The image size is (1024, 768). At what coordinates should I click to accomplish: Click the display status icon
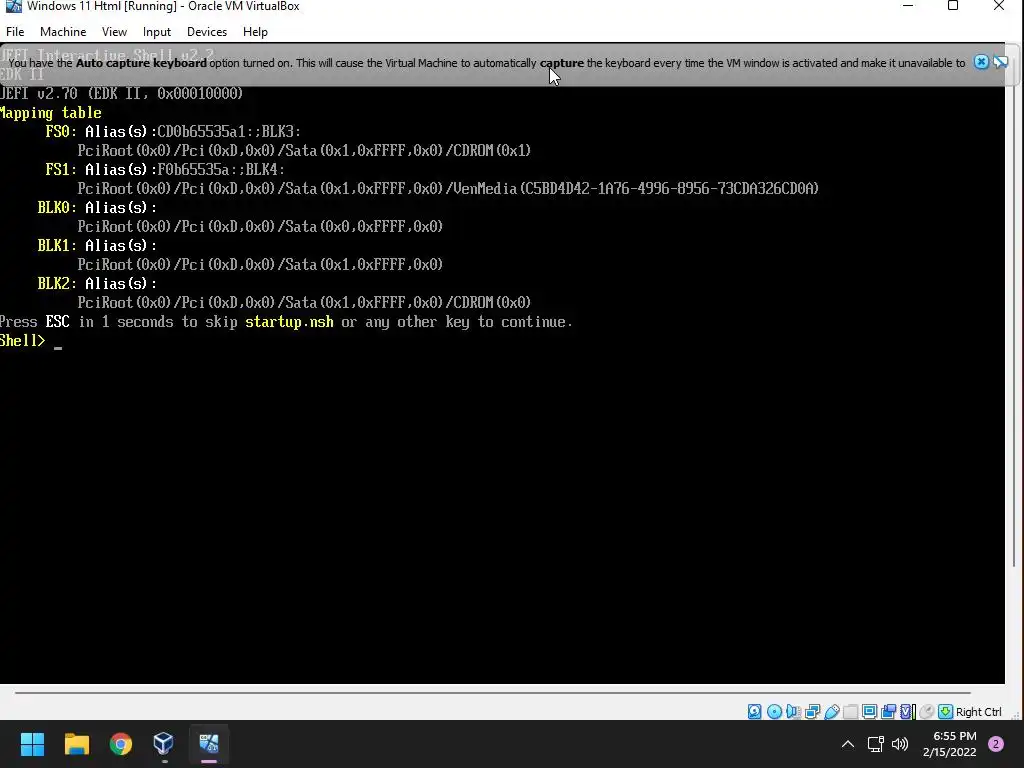click(x=869, y=711)
